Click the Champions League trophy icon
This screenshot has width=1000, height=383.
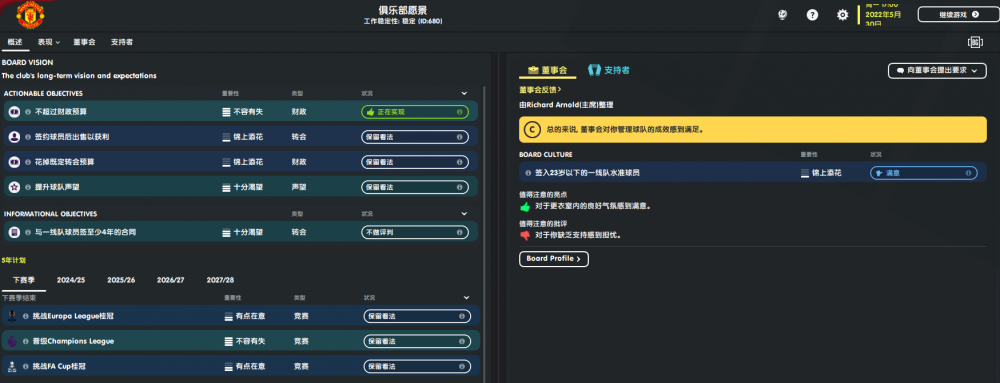[12, 341]
